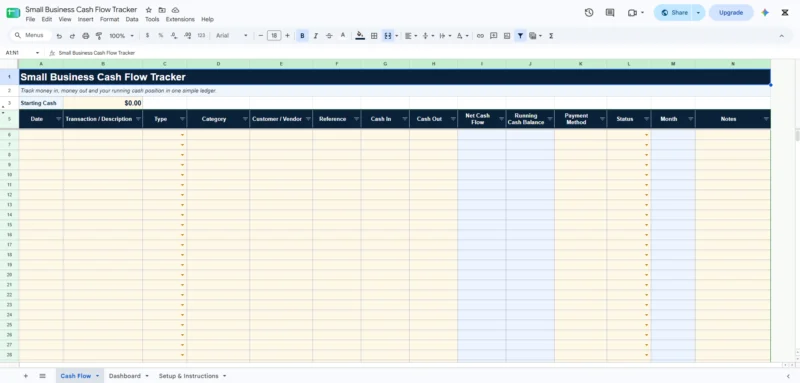Open version history clock icon
The height and width of the screenshot is (383, 800).
pos(589,13)
